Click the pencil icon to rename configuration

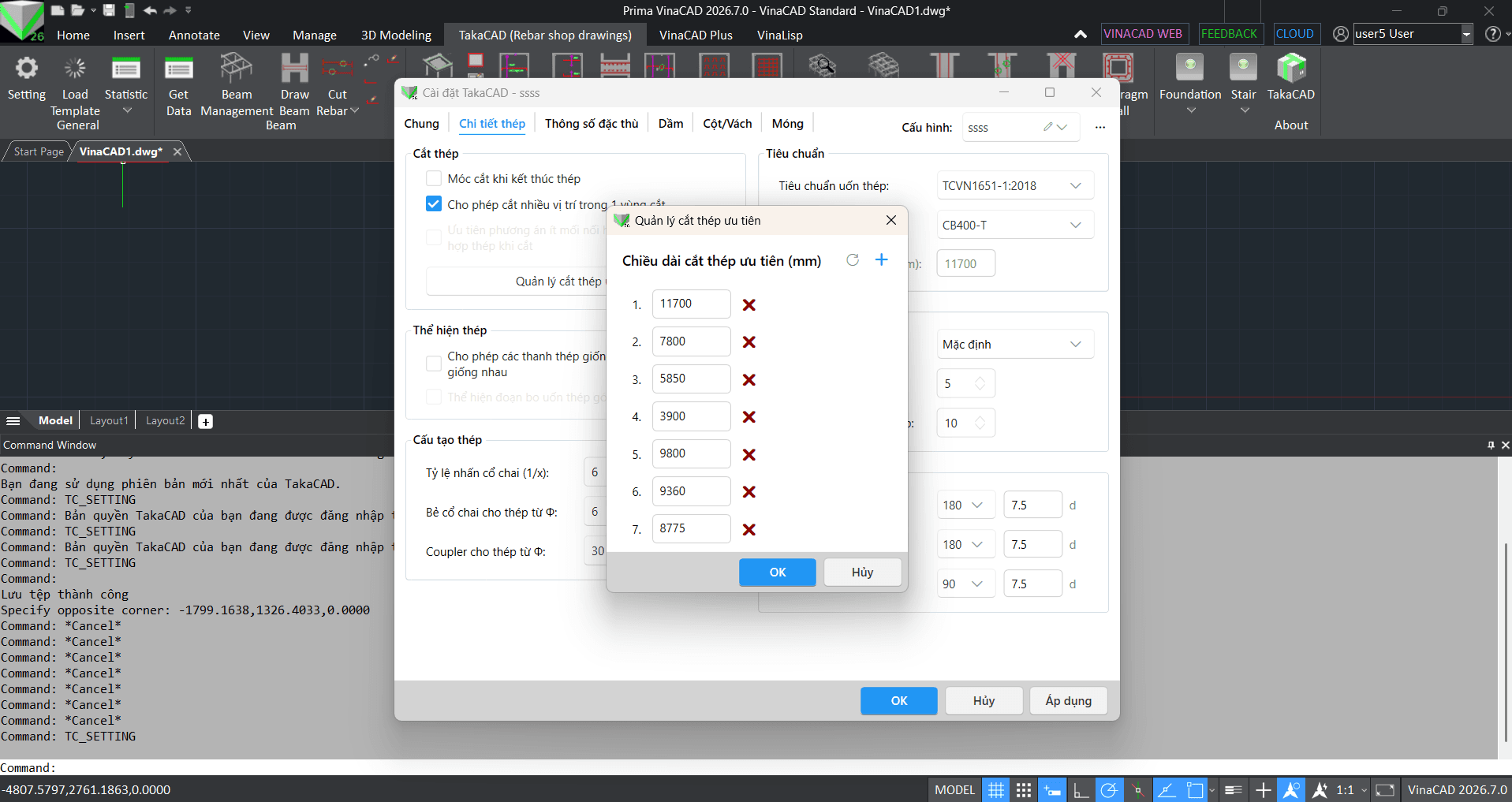tap(1047, 127)
